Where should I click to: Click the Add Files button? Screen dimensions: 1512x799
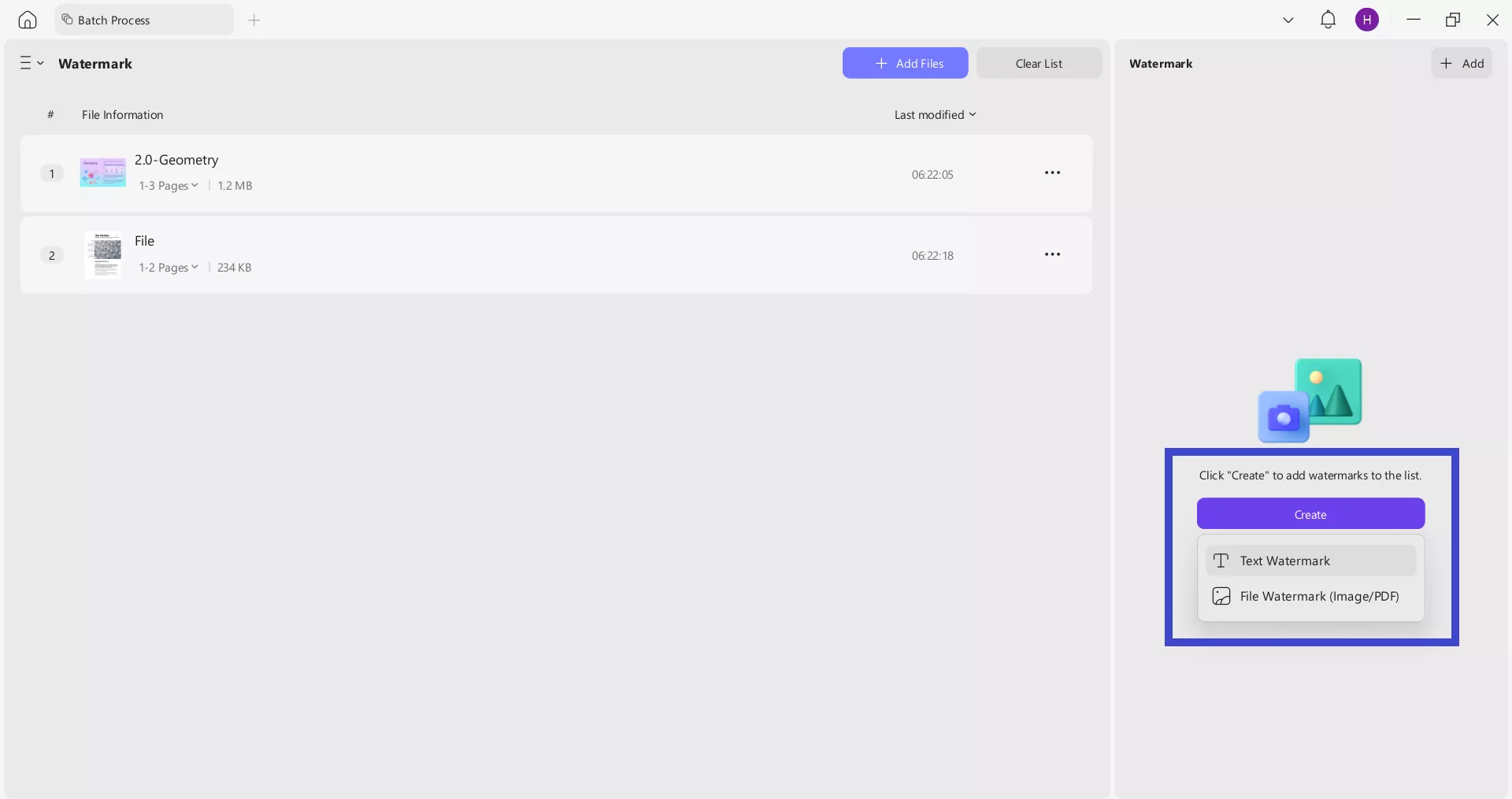coord(905,63)
